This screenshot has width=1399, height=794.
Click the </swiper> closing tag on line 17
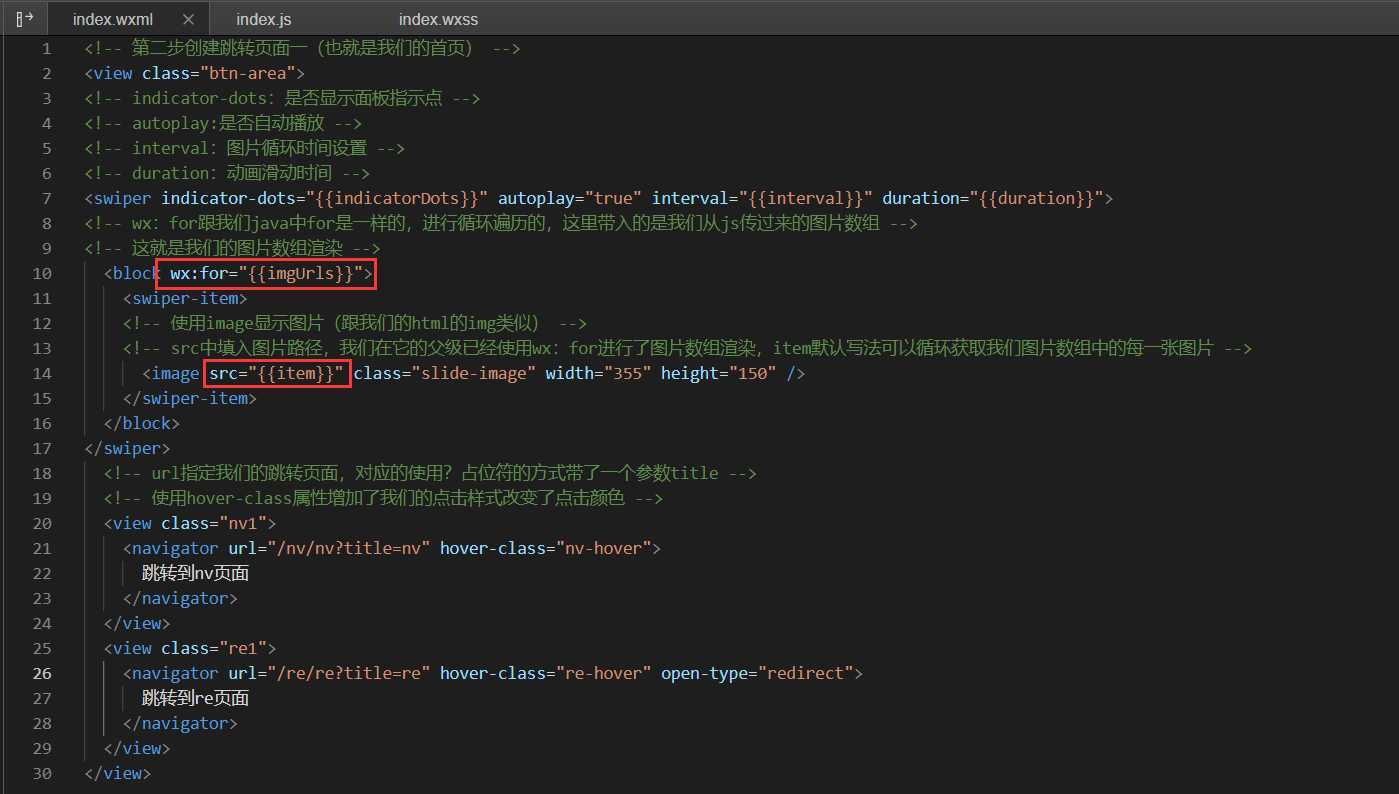pos(128,448)
